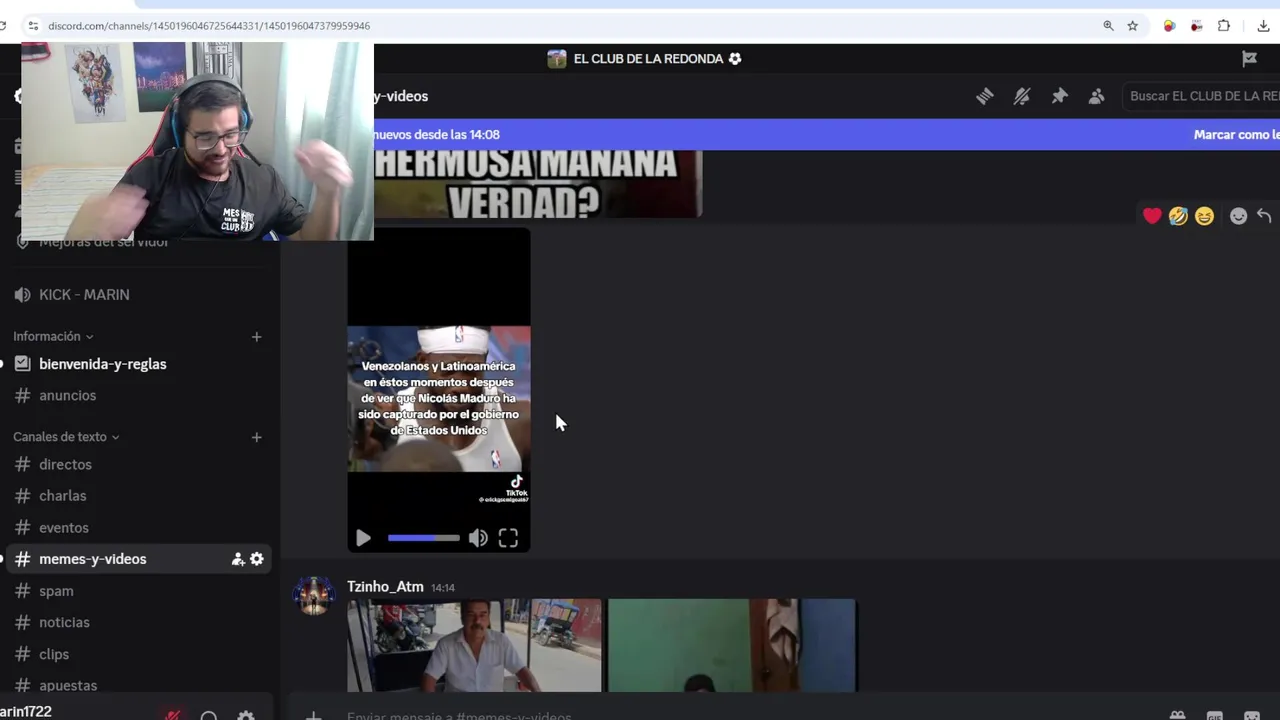Open the multicolor circles browser extension
1280x720 pixels.
[1169, 26]
